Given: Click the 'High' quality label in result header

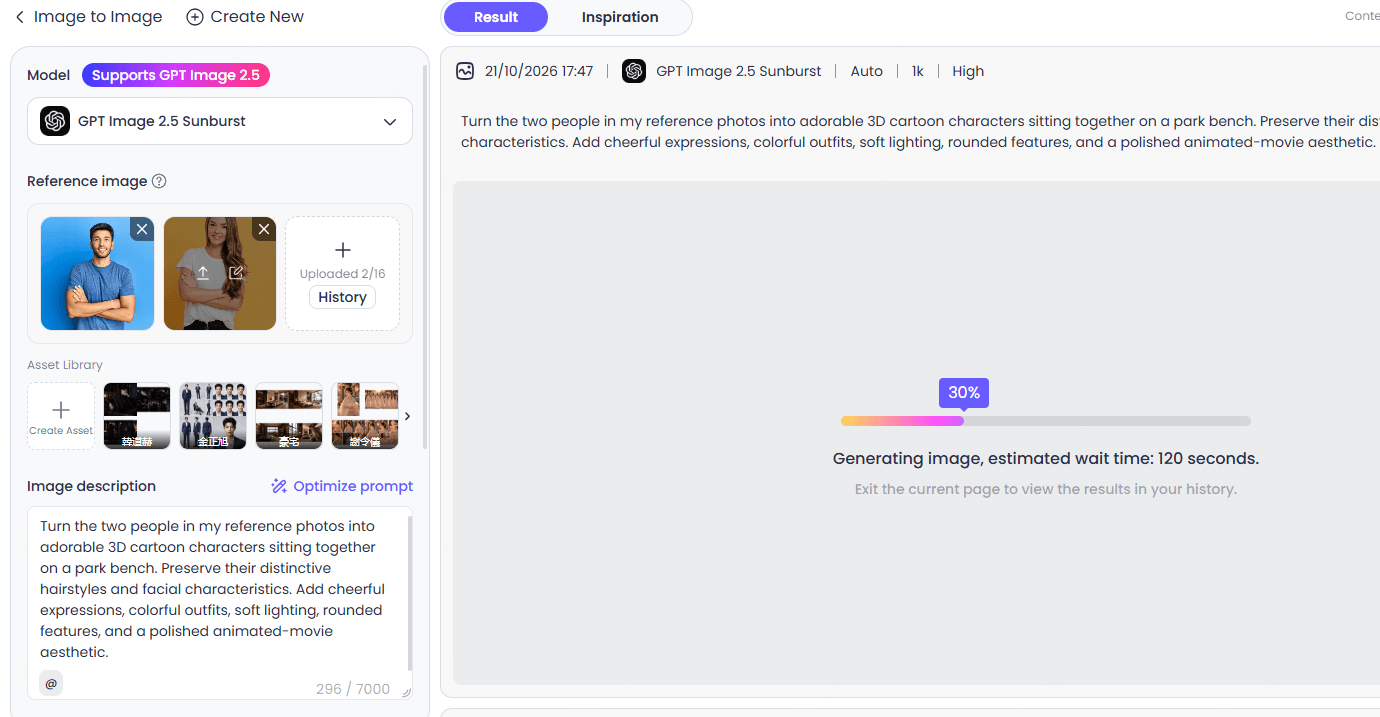Looking at the screenshot, I should 968,71.
